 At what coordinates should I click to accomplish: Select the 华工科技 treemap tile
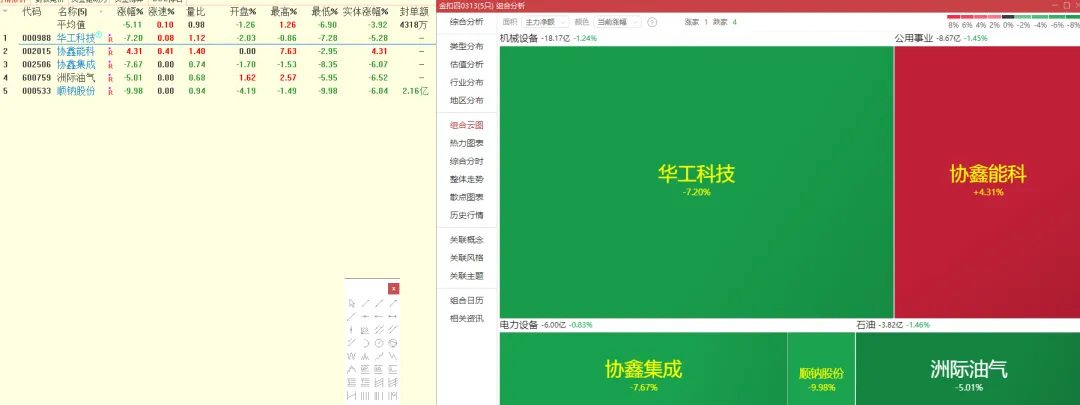click(x=696, y=182)
